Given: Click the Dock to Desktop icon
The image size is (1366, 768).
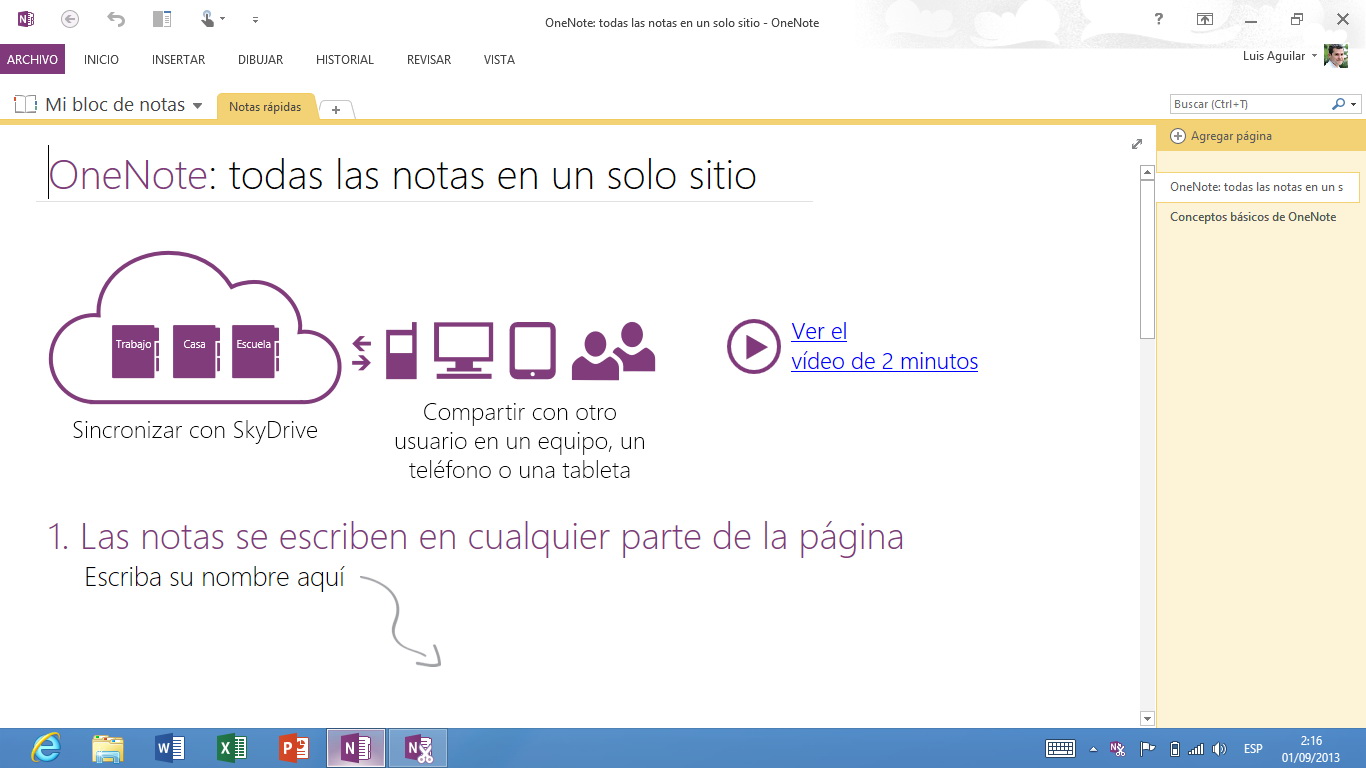Looking at the screenshot, I should click(162, 19).
